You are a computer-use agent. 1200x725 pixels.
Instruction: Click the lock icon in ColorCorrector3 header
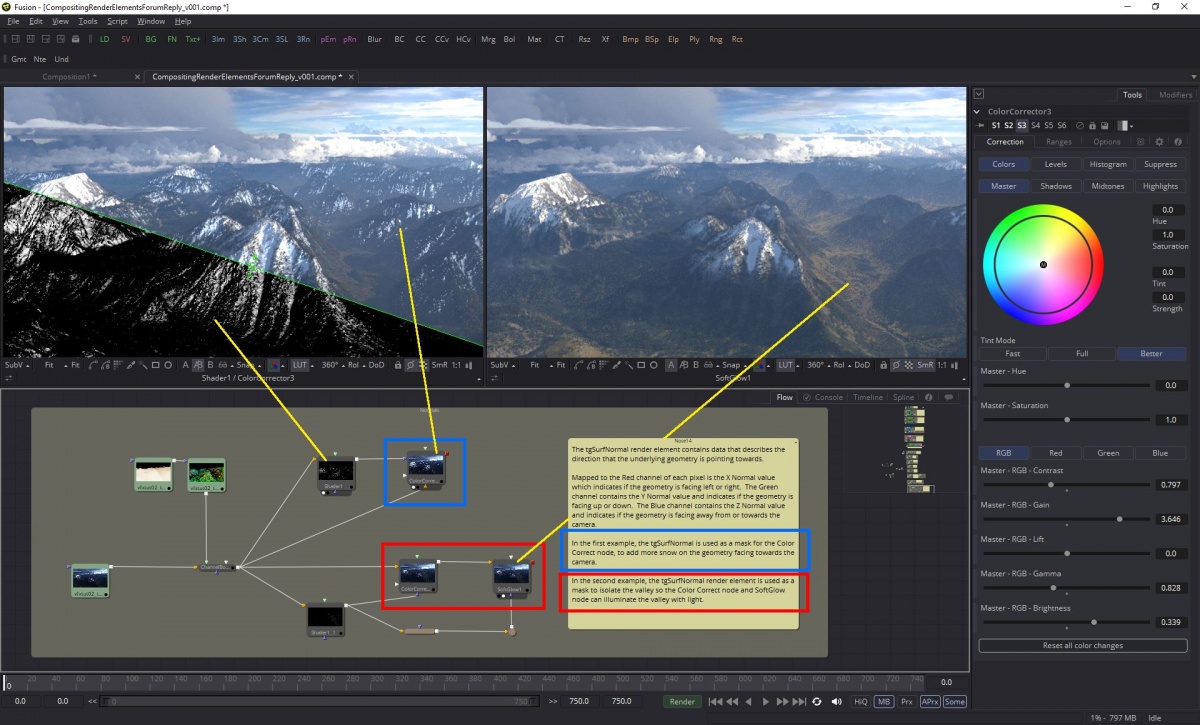pos(1091,126)
